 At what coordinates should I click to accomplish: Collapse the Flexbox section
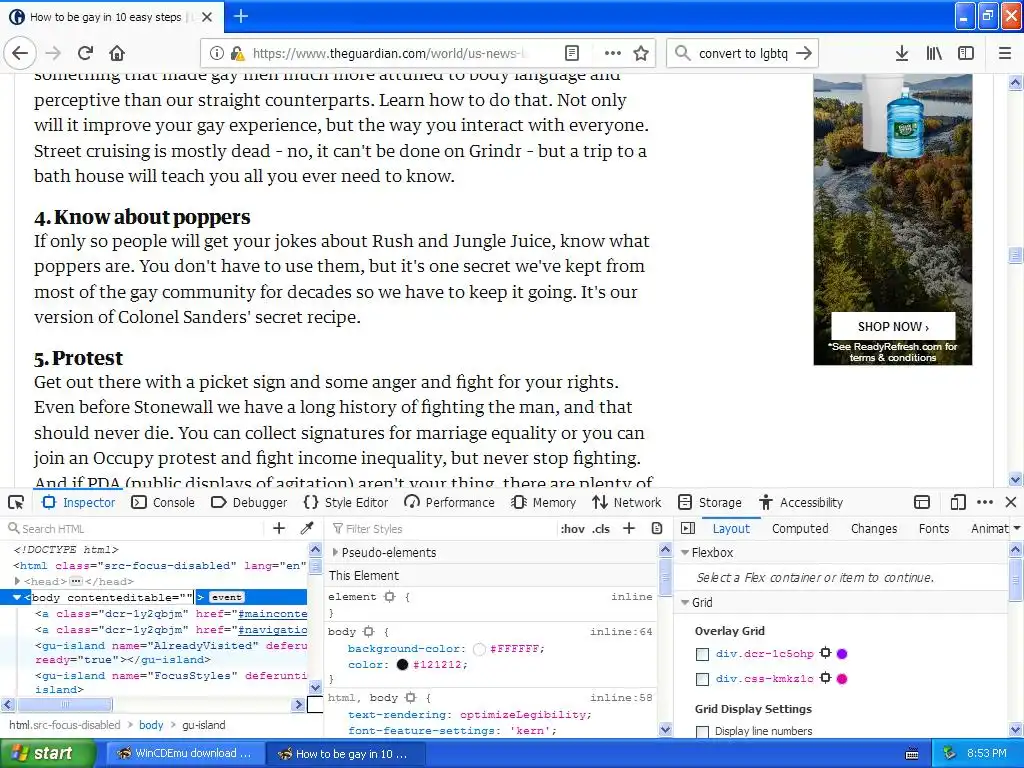pos(685,552)
